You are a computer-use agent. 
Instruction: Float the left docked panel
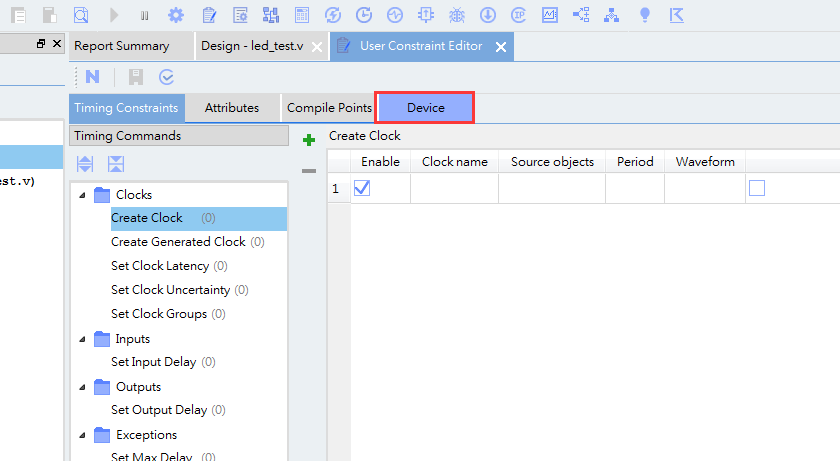[41, 43]
